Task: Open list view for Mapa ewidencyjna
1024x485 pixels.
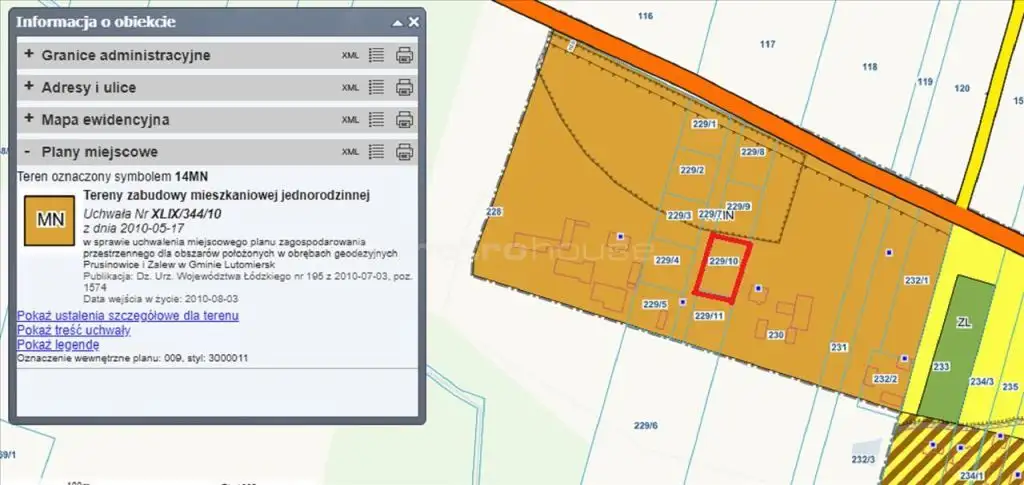Action: pyautogui.click(x=377, y=119)
